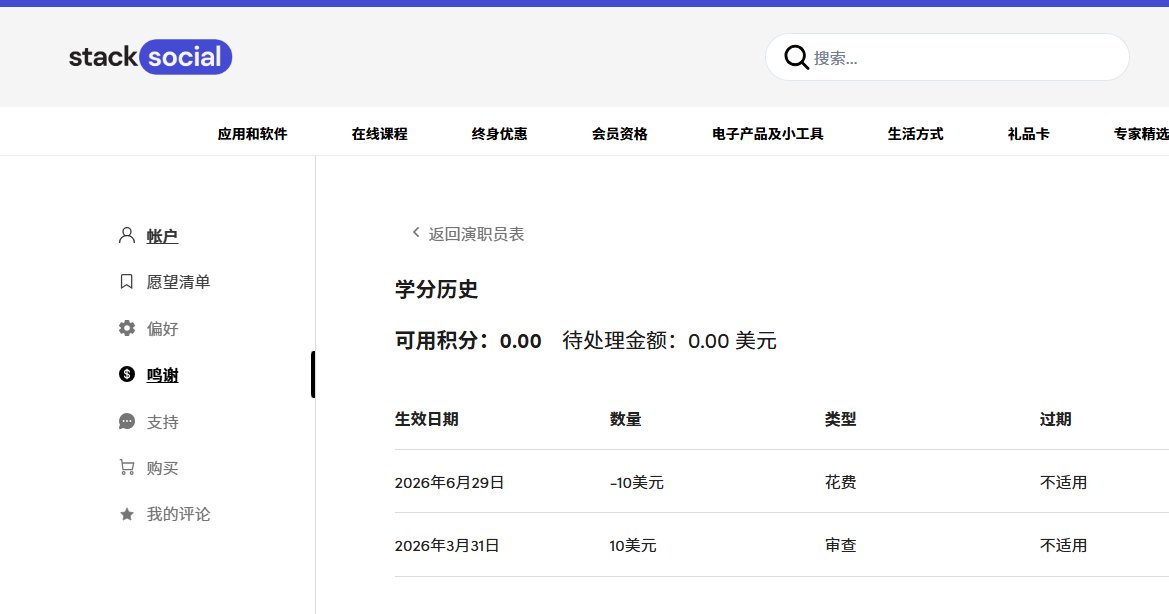The height and width of the screenshot is (614, 1169).
Task: Click the 待处理金额: 0.00 美元 text
Action: [x=669, y=341]
